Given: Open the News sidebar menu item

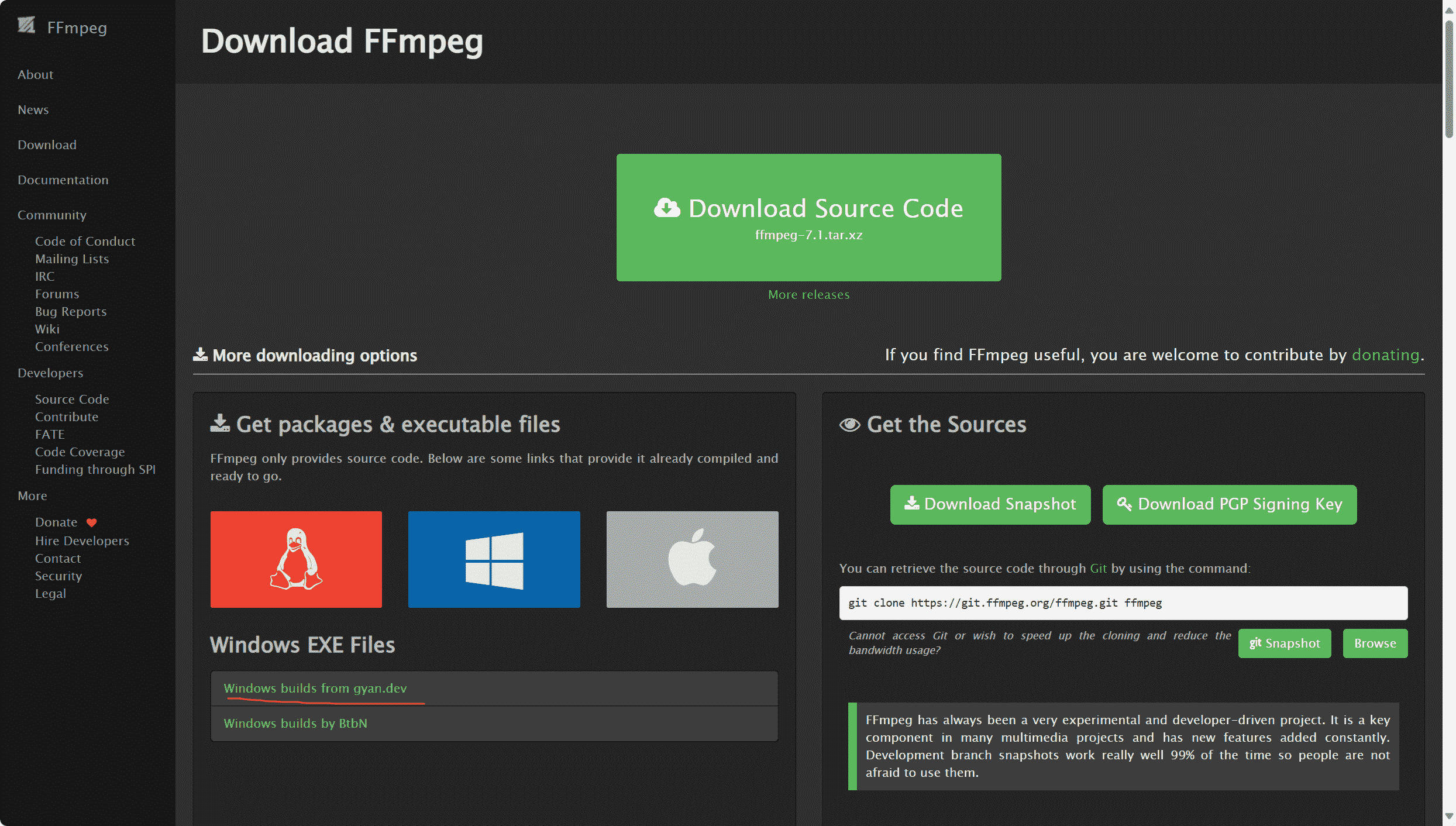Looking at the screenshot, I should (33, 110).
